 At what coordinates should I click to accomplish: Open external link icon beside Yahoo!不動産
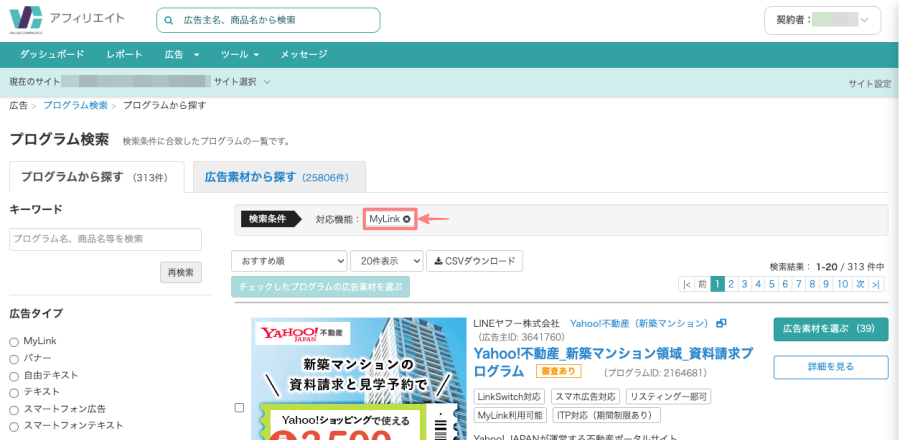coord(721,324)
